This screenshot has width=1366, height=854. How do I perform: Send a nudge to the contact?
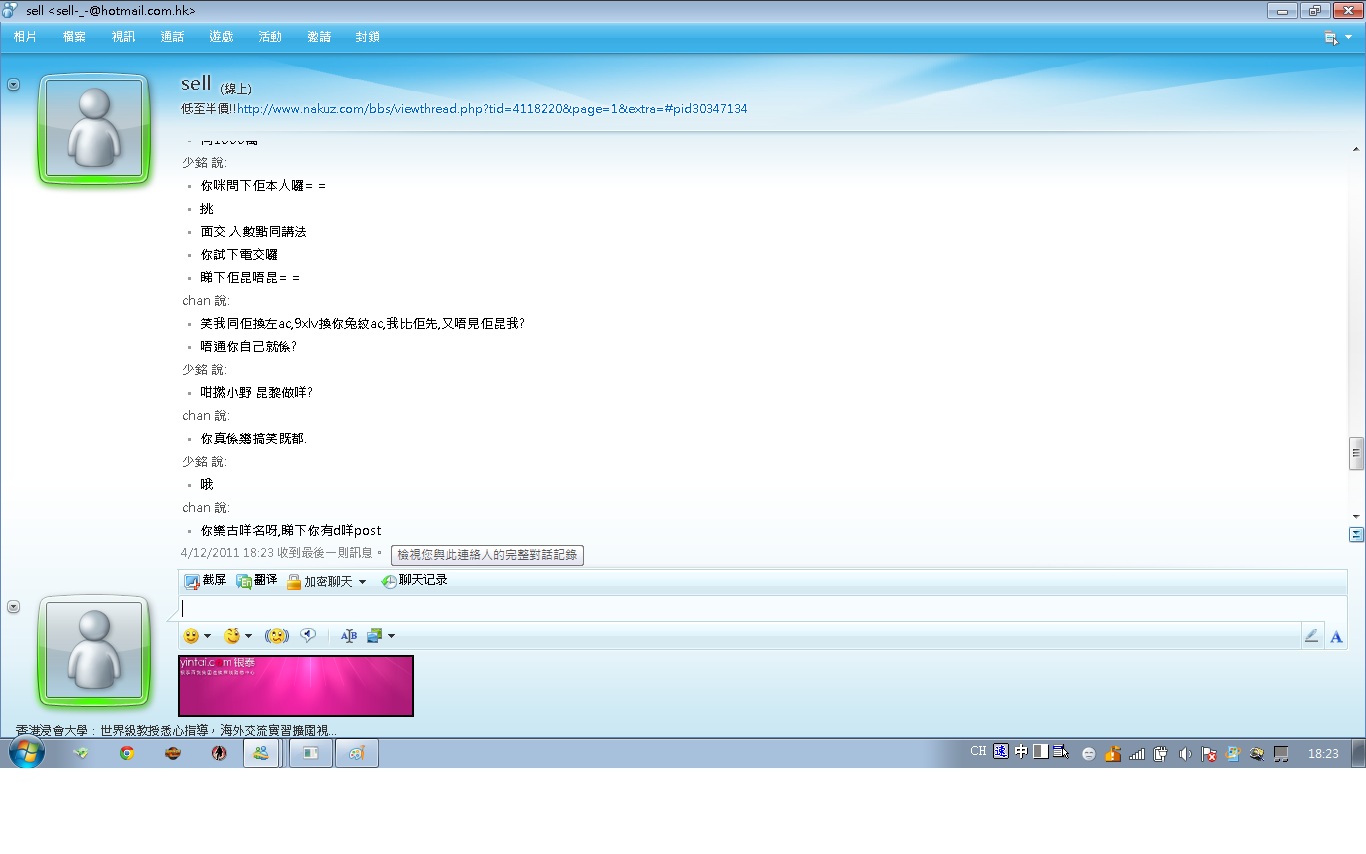pos(277,636)
